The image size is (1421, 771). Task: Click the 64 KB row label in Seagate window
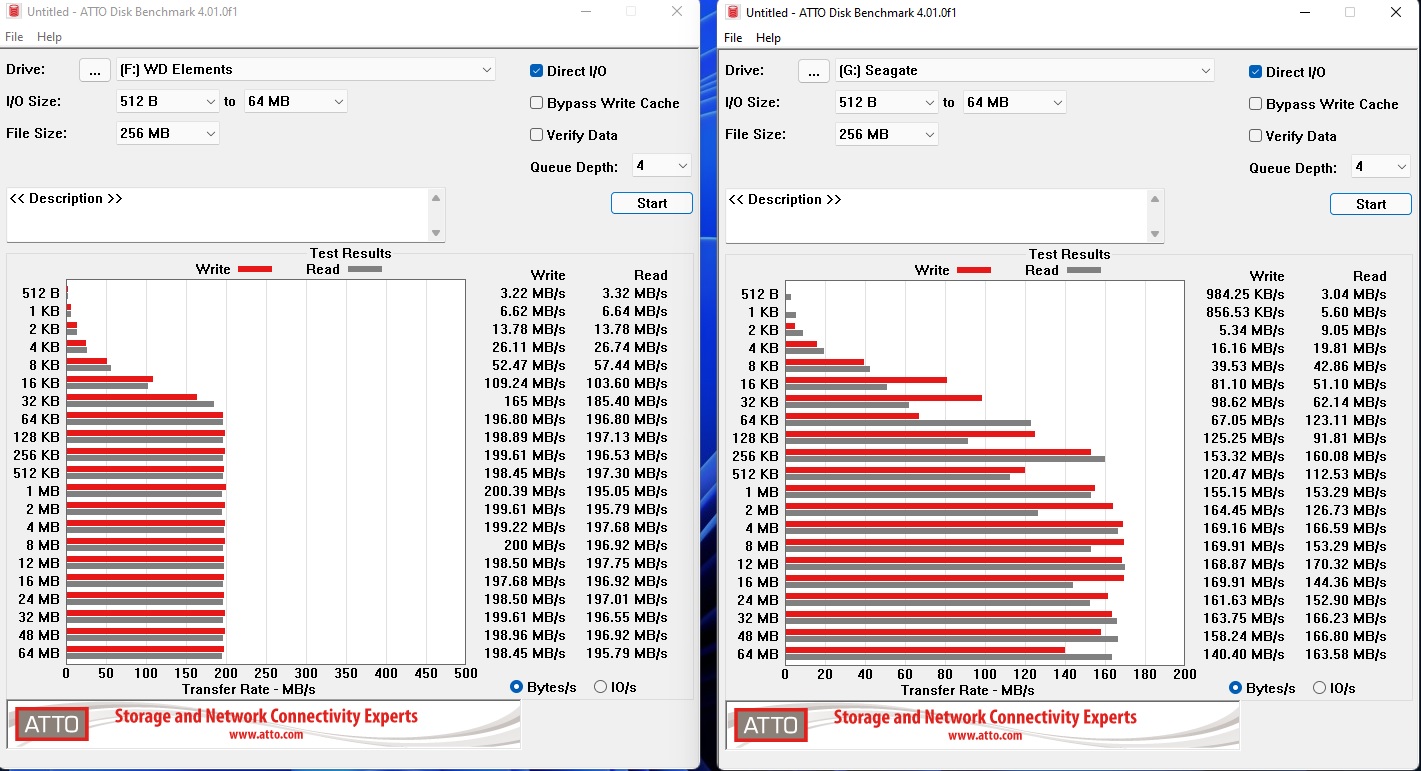(756, 420)
